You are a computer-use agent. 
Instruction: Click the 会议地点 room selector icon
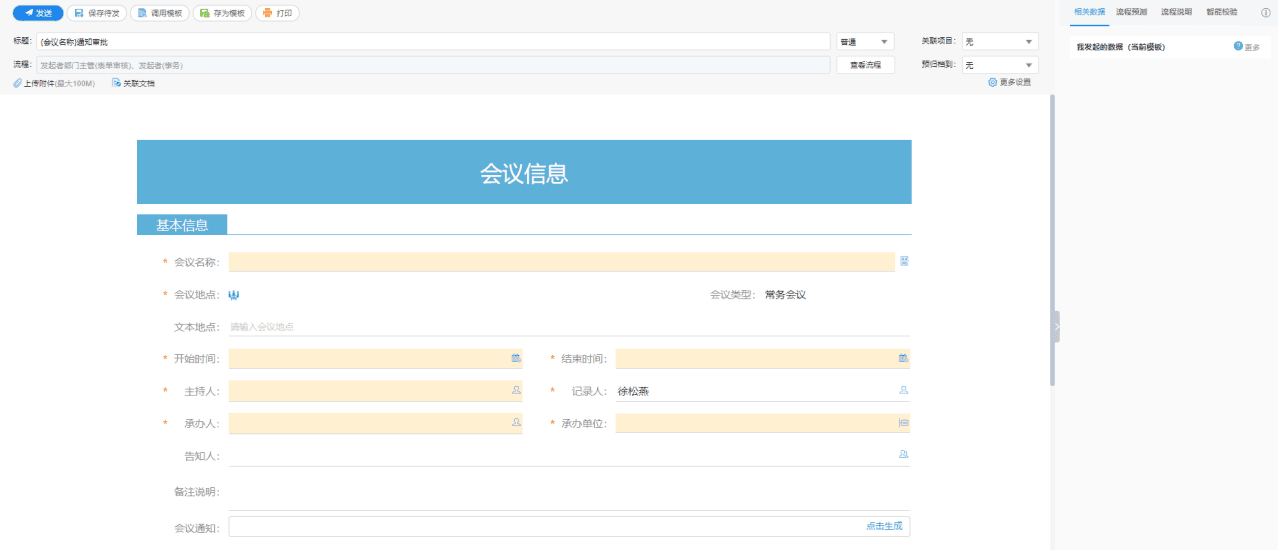(x=234, y=295)
